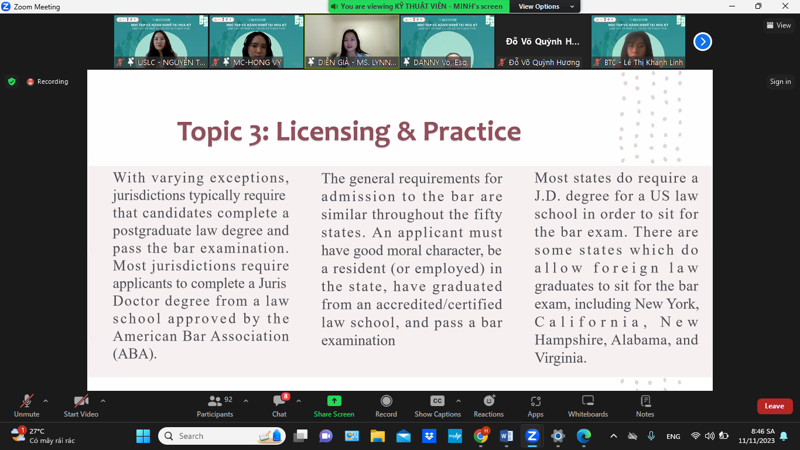
Task: Open the Reactions menu
Action: [488, 404]
